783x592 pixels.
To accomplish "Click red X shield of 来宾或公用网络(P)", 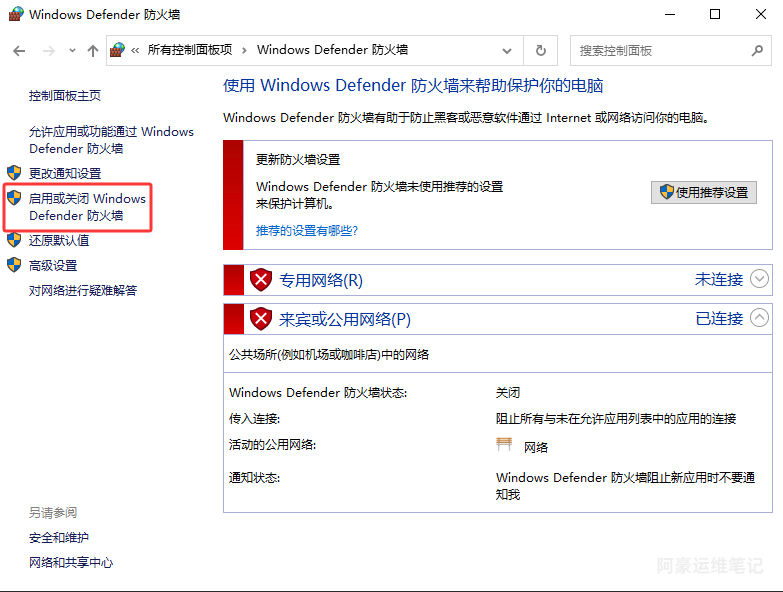I will (x=261, y=319).
